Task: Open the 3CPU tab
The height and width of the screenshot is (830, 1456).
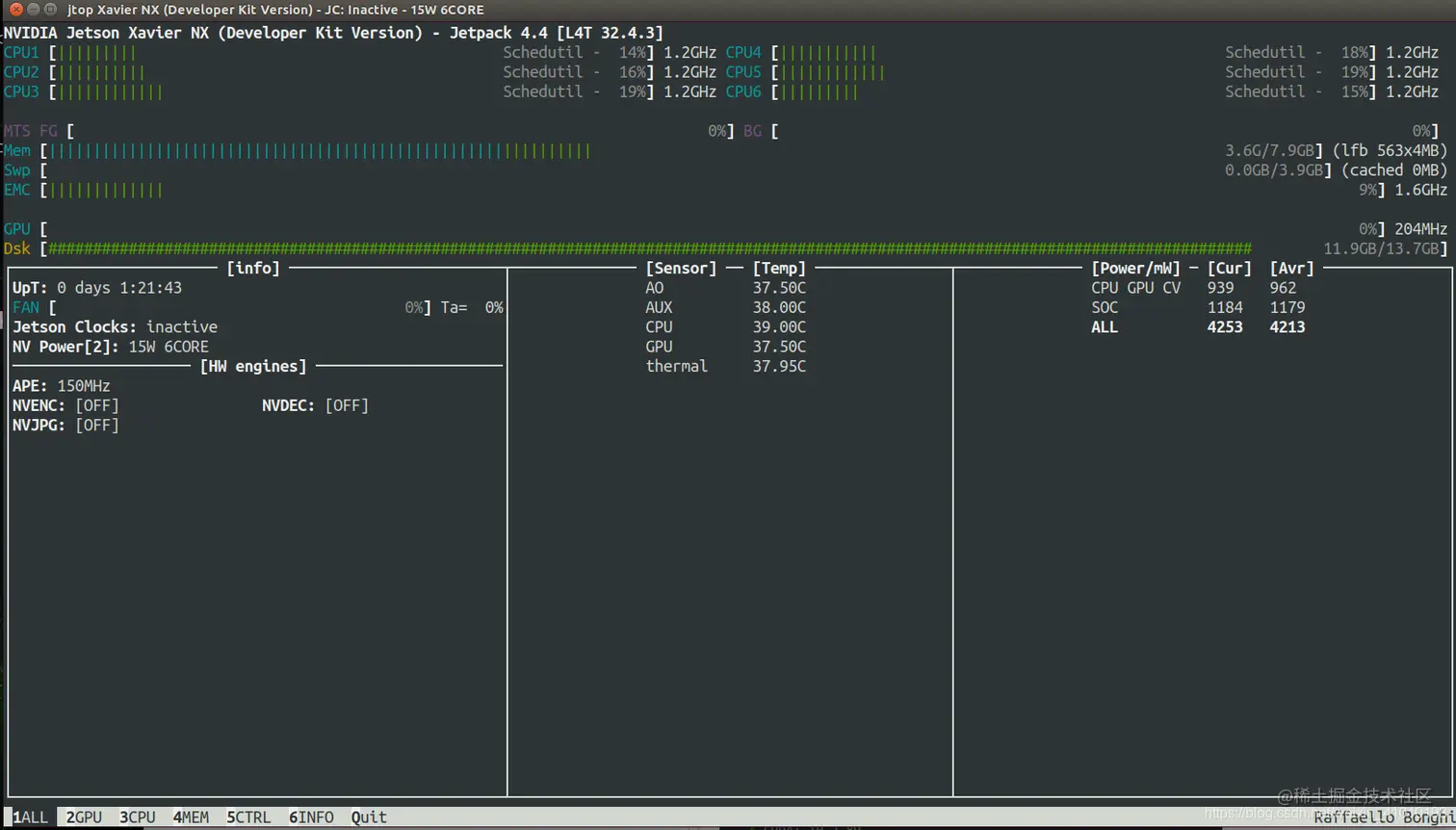Action: click(x=138, y=817)
